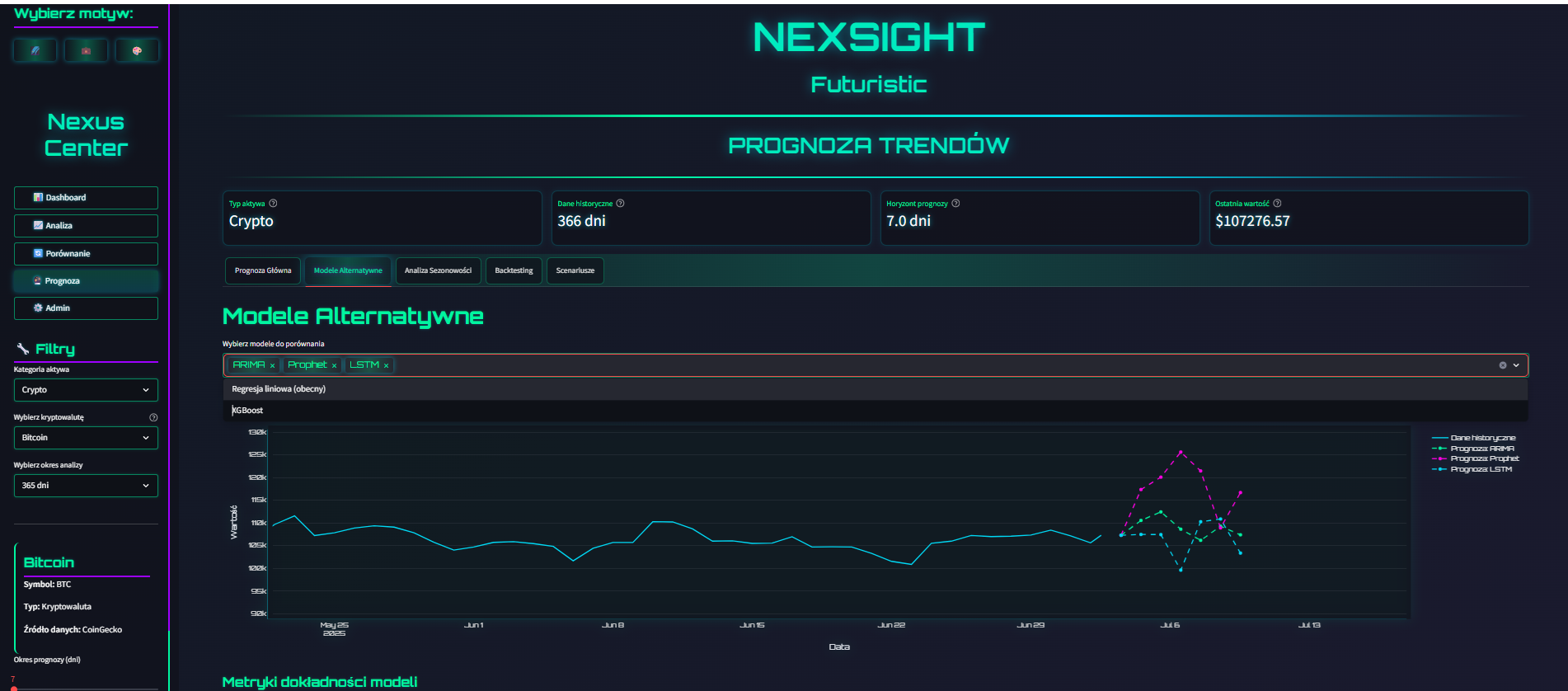The height and width of the screenshot is (691, 1568).
Task: Expand the Bitcoin cryptocurrency dropdown
Action: click(x=86, y=438)
